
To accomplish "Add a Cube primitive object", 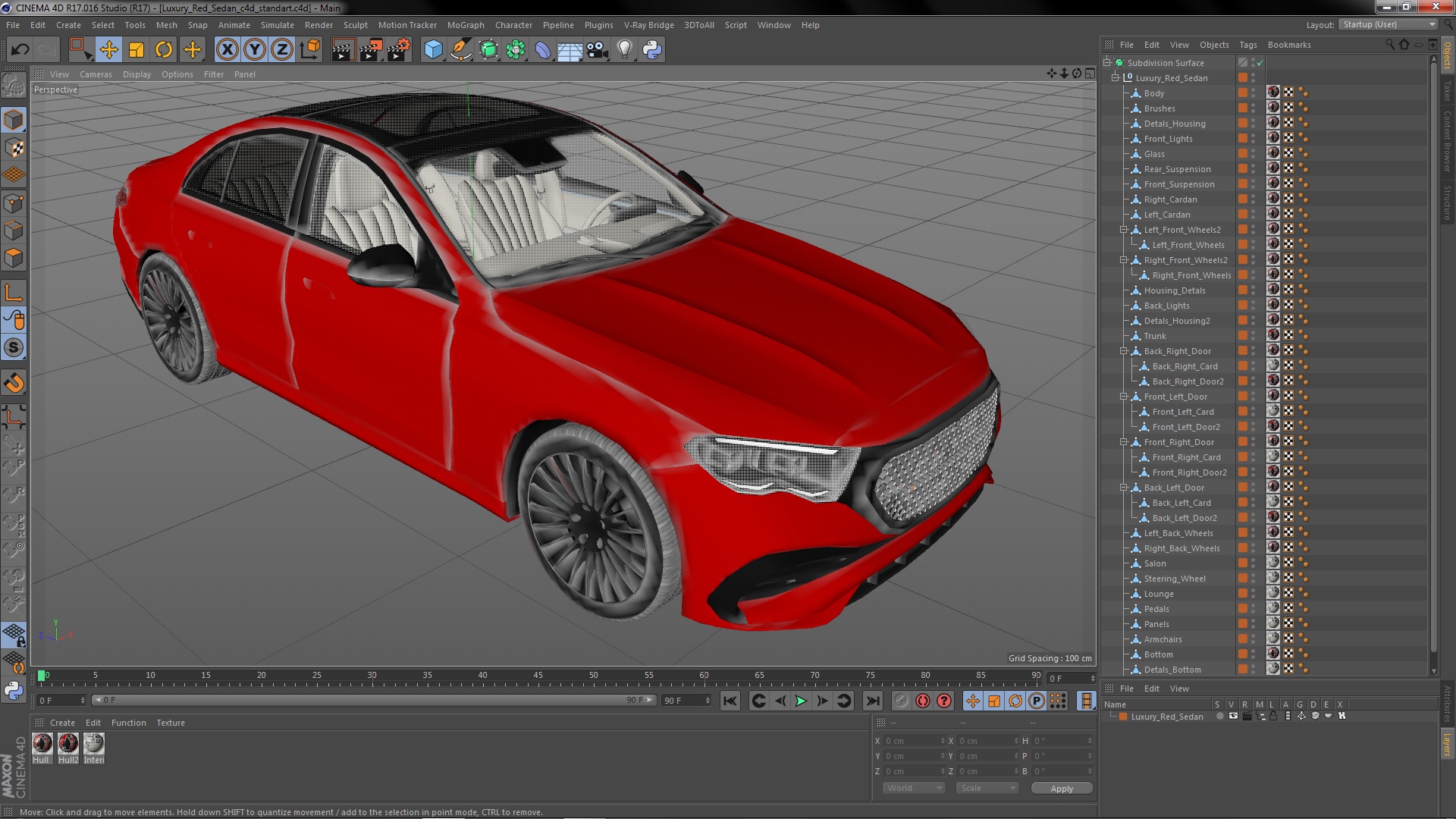I will click(x=433, y=50).
